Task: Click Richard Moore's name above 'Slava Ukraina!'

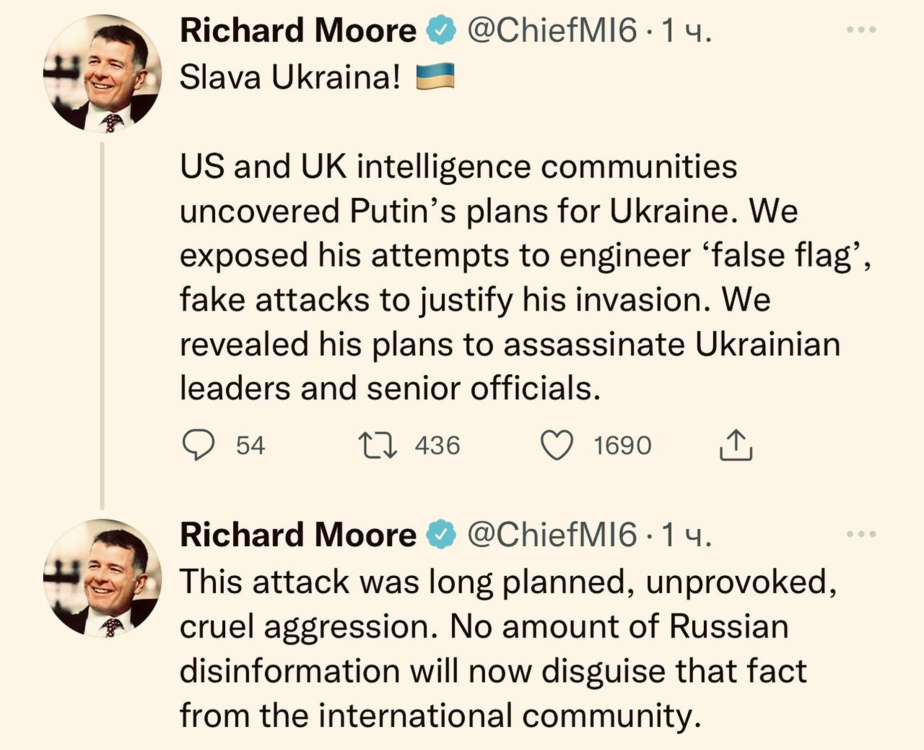Action: [x=297, y=32]
